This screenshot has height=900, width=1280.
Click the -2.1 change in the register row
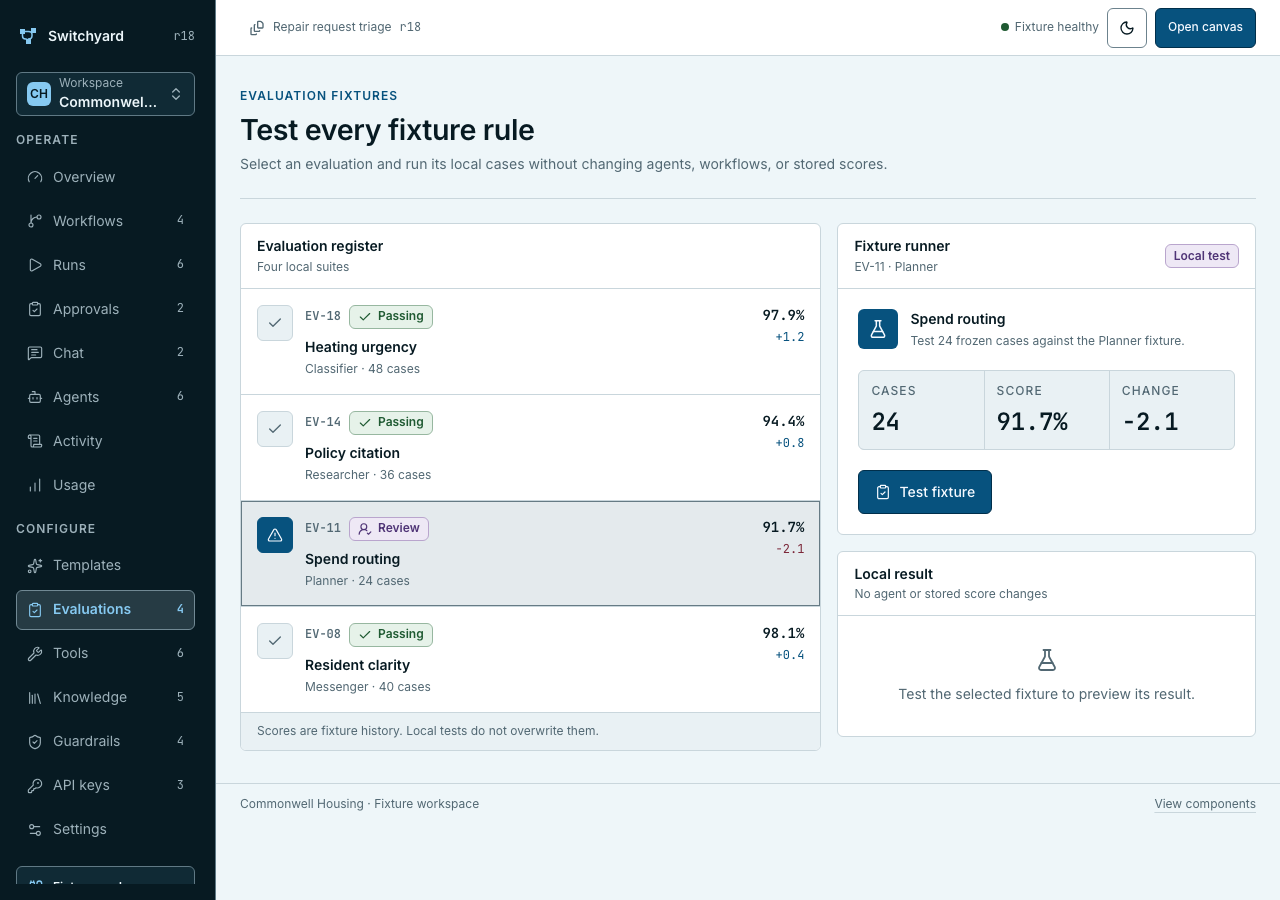point(790,549)
